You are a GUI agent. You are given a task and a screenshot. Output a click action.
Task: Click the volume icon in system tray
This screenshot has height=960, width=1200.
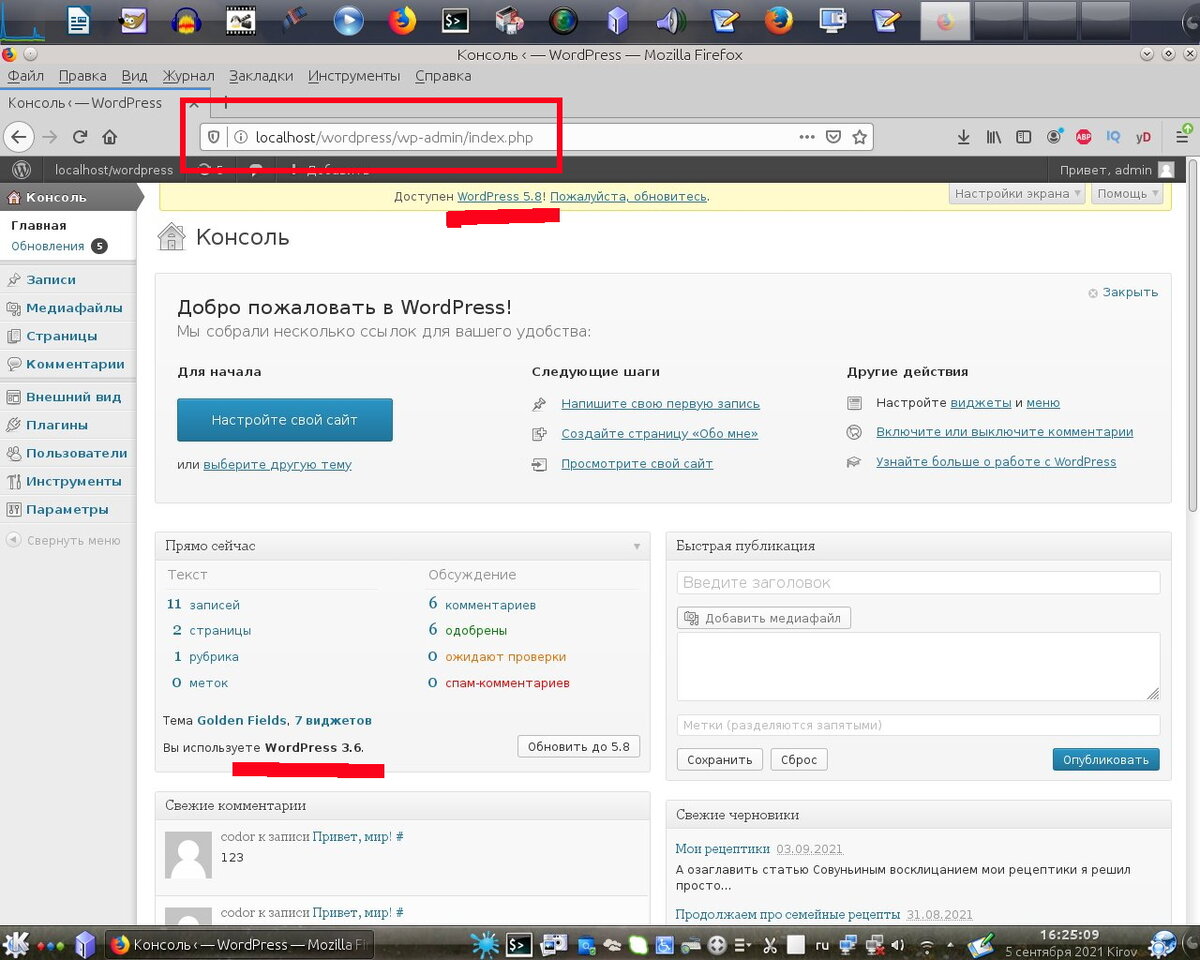coord(897,944)
